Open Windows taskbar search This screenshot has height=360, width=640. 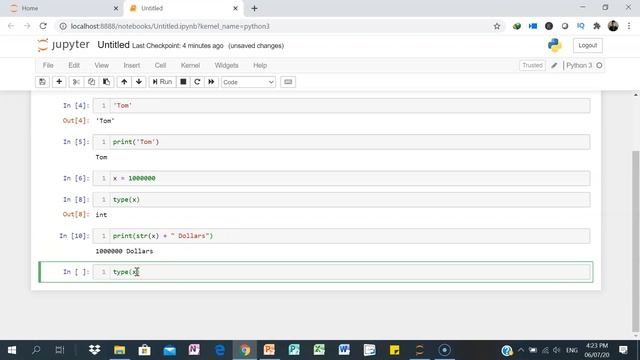point(36,350)
